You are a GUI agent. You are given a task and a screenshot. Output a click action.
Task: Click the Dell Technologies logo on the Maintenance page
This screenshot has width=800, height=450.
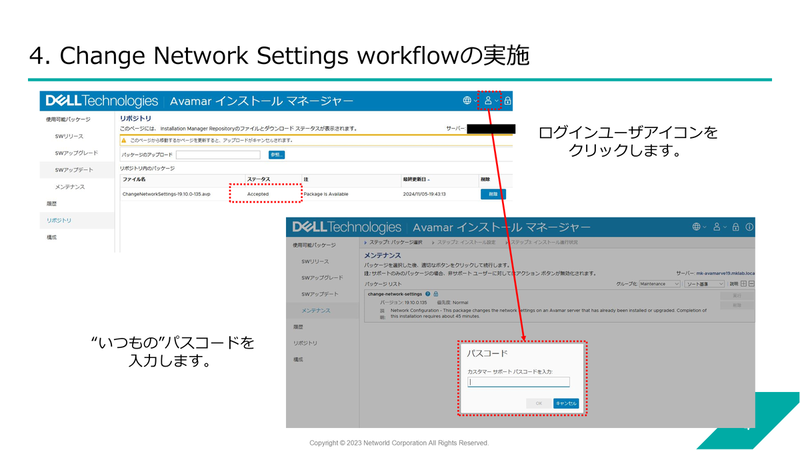(346, 227)
